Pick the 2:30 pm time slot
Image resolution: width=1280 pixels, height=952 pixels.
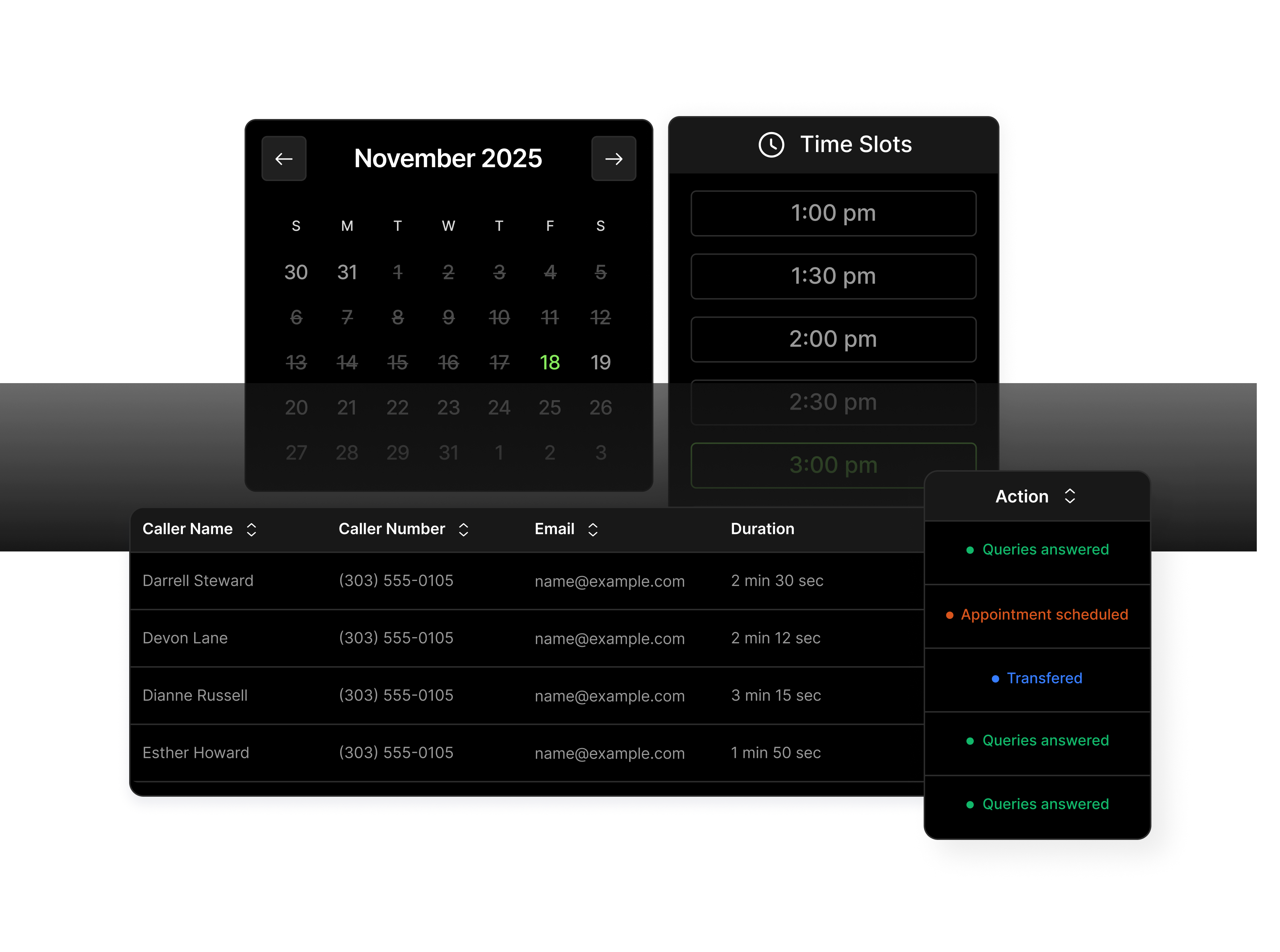point(833,402)
